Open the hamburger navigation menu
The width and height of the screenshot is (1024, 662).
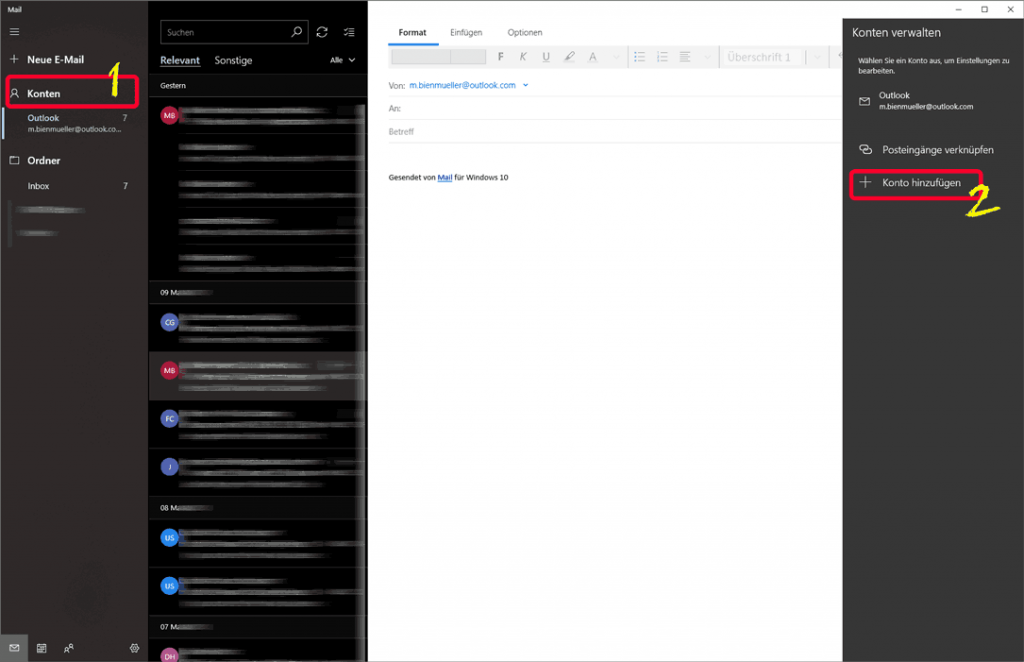(14, 32)
